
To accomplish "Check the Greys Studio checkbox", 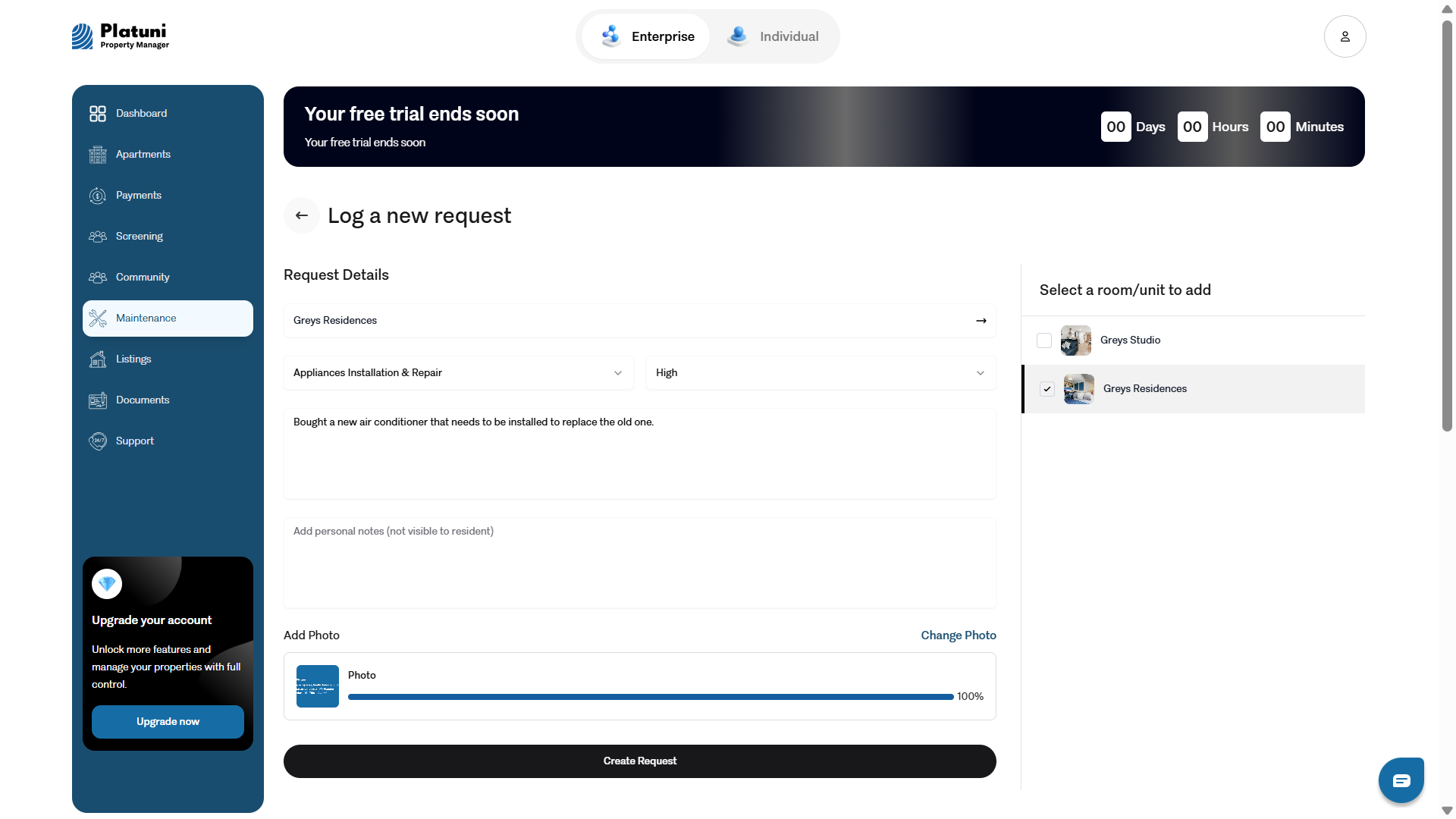I will [1044, 340].
